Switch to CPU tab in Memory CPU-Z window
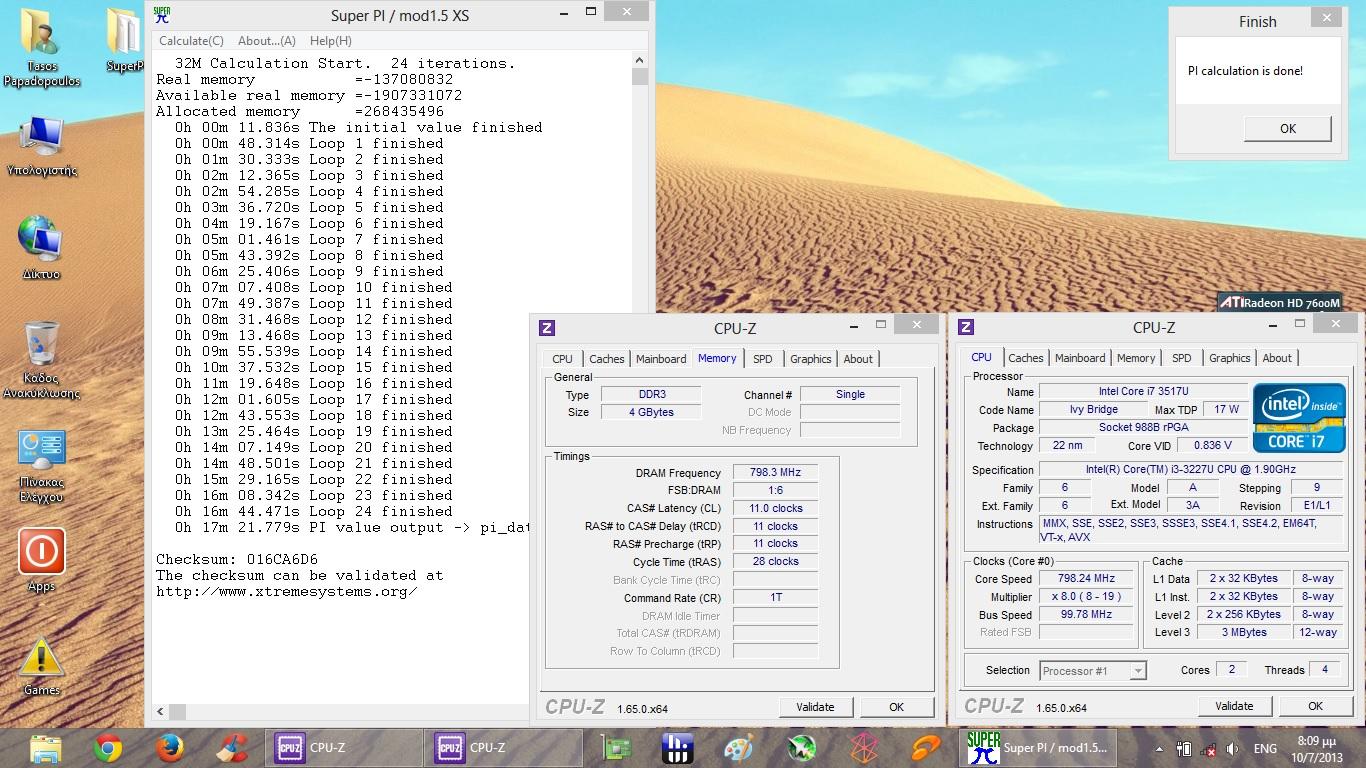Viewport: 1366px width, 768px height. point(563,359)
